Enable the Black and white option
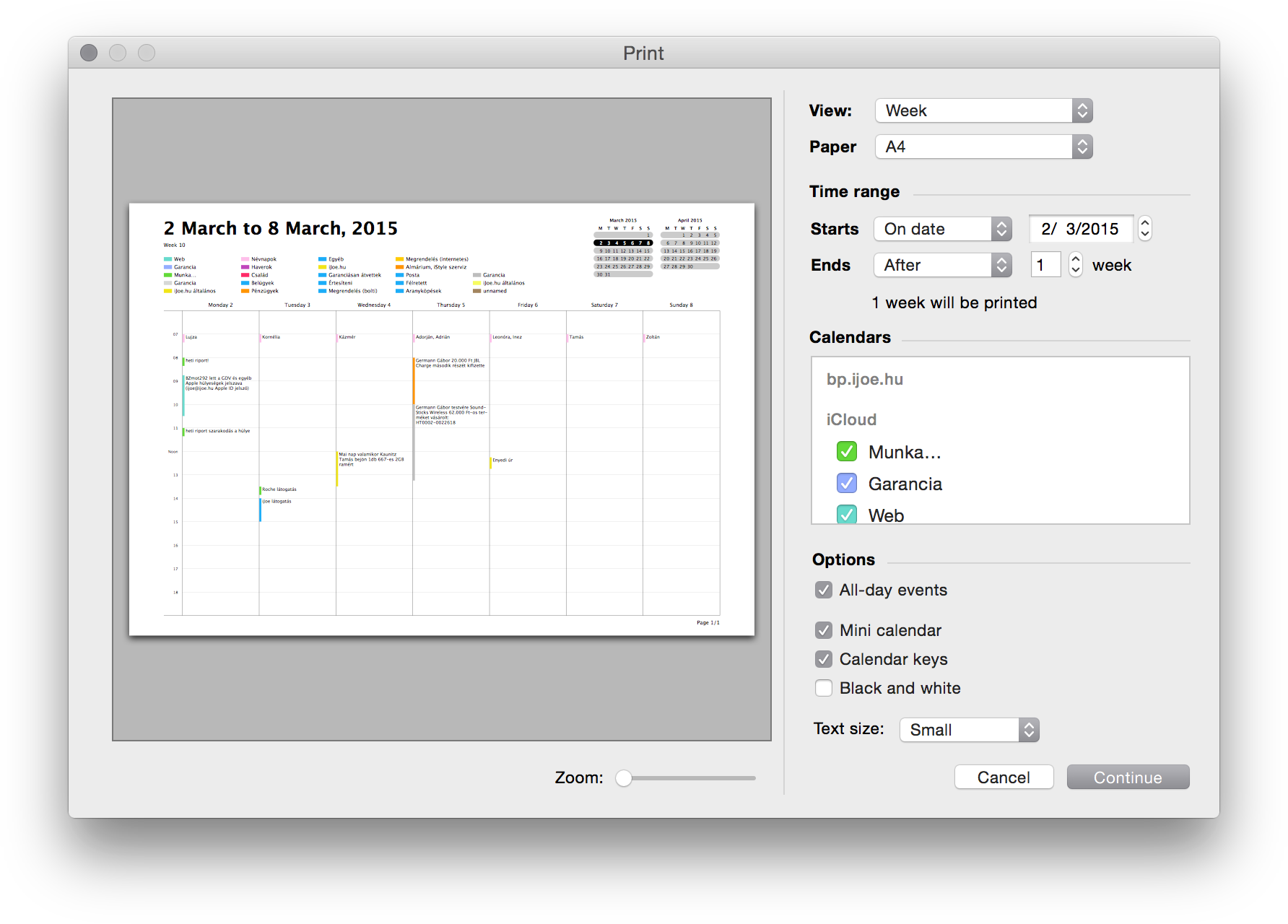Image resolution: width=1288 pixels, height=924 pixels. click(x=824, y=688)
